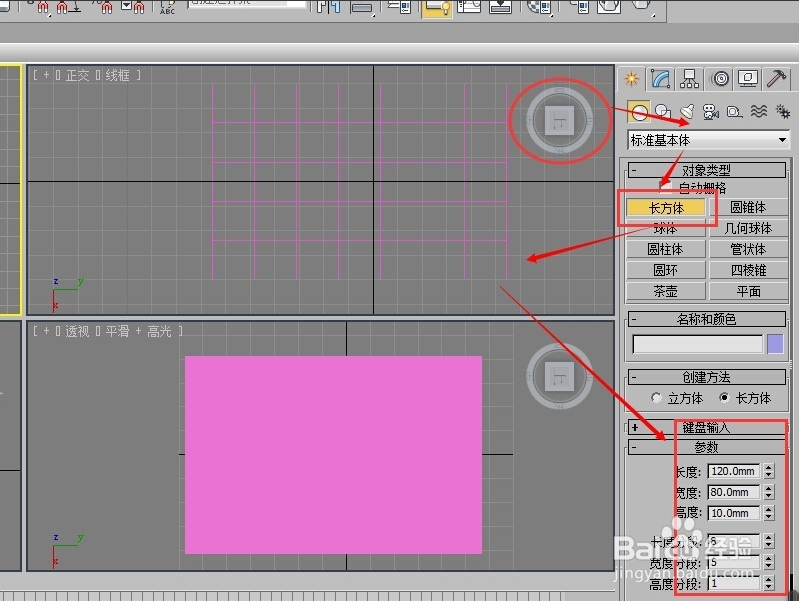Select the Cameras category icon
Screen dimensions: 799x601
tap(710, 111)
